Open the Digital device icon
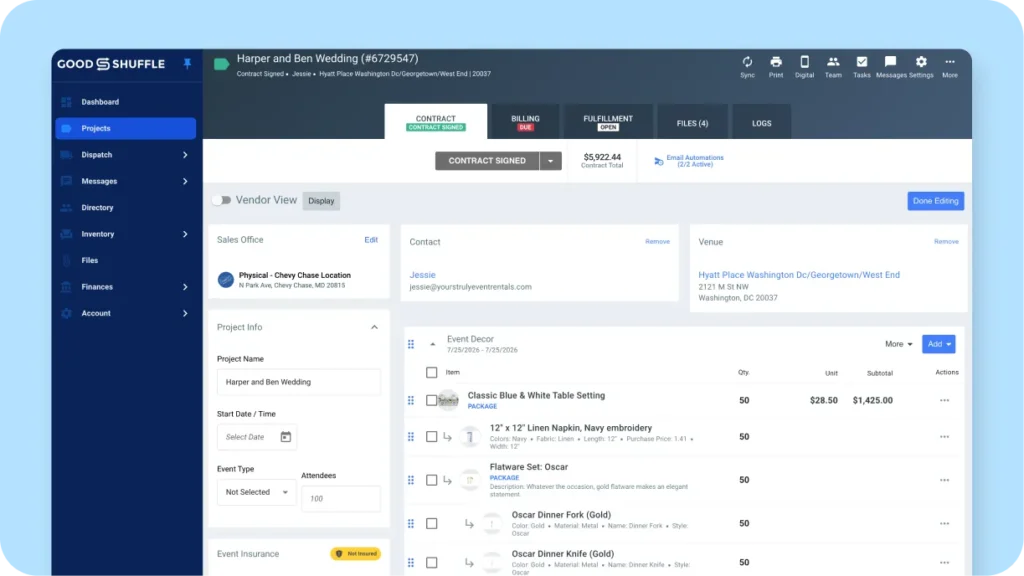 point(805,62)
